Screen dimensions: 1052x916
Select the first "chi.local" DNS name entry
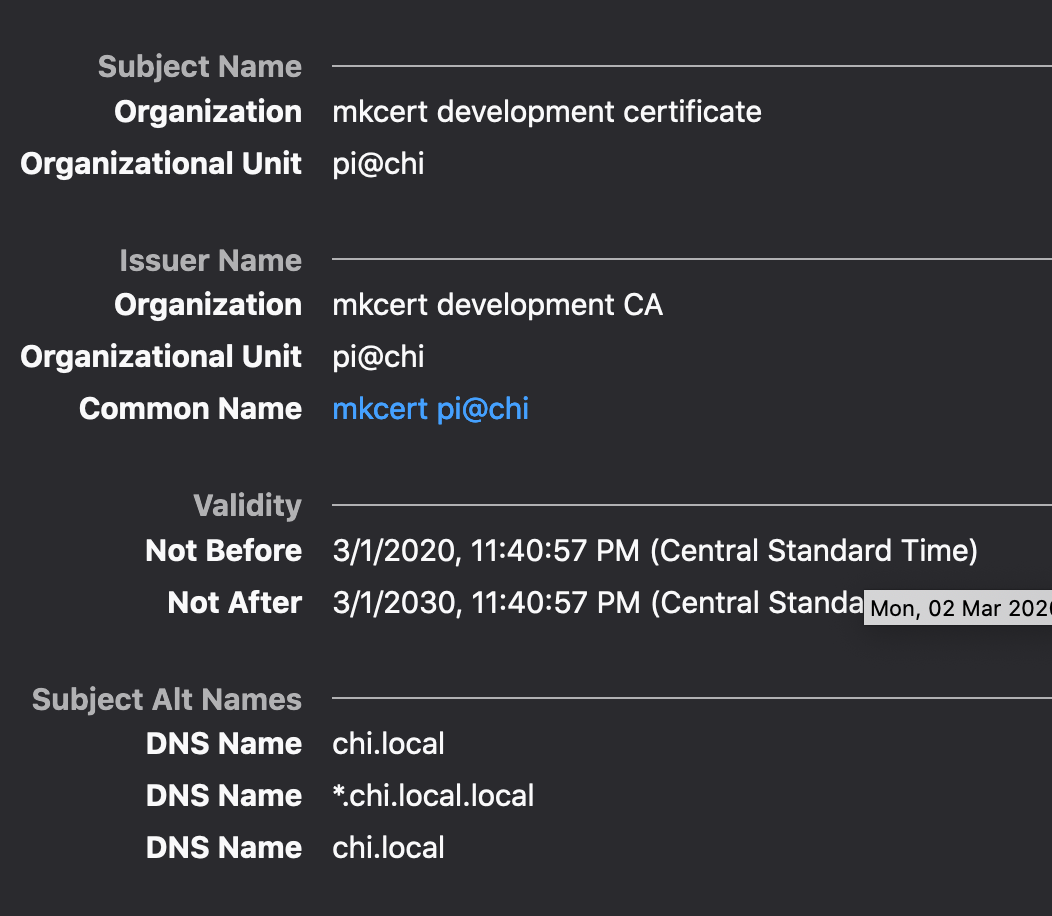pos(388,743)
